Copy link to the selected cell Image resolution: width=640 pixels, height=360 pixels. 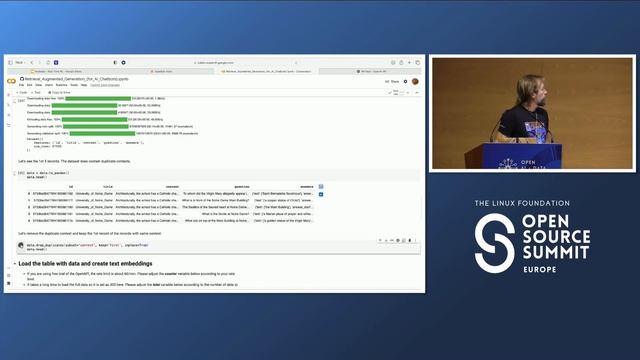click(x=392, y=240)
